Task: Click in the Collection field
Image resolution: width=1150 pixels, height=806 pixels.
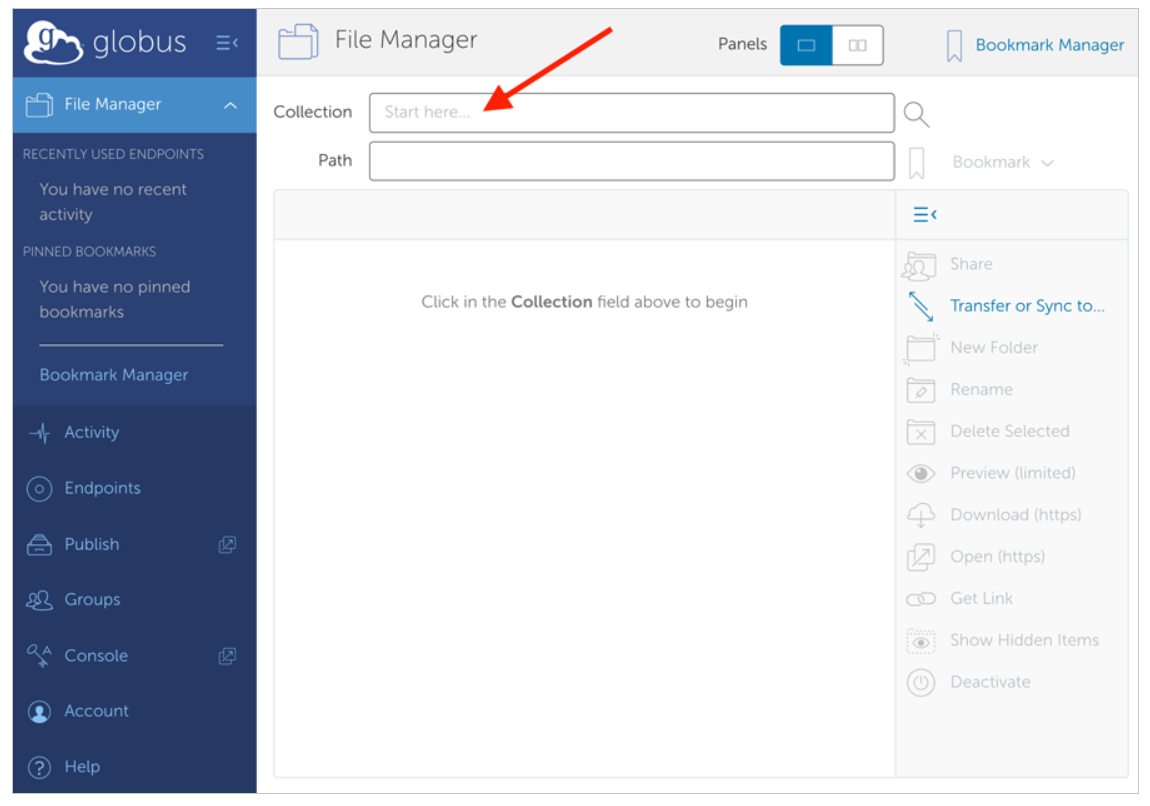Action: 631,112
